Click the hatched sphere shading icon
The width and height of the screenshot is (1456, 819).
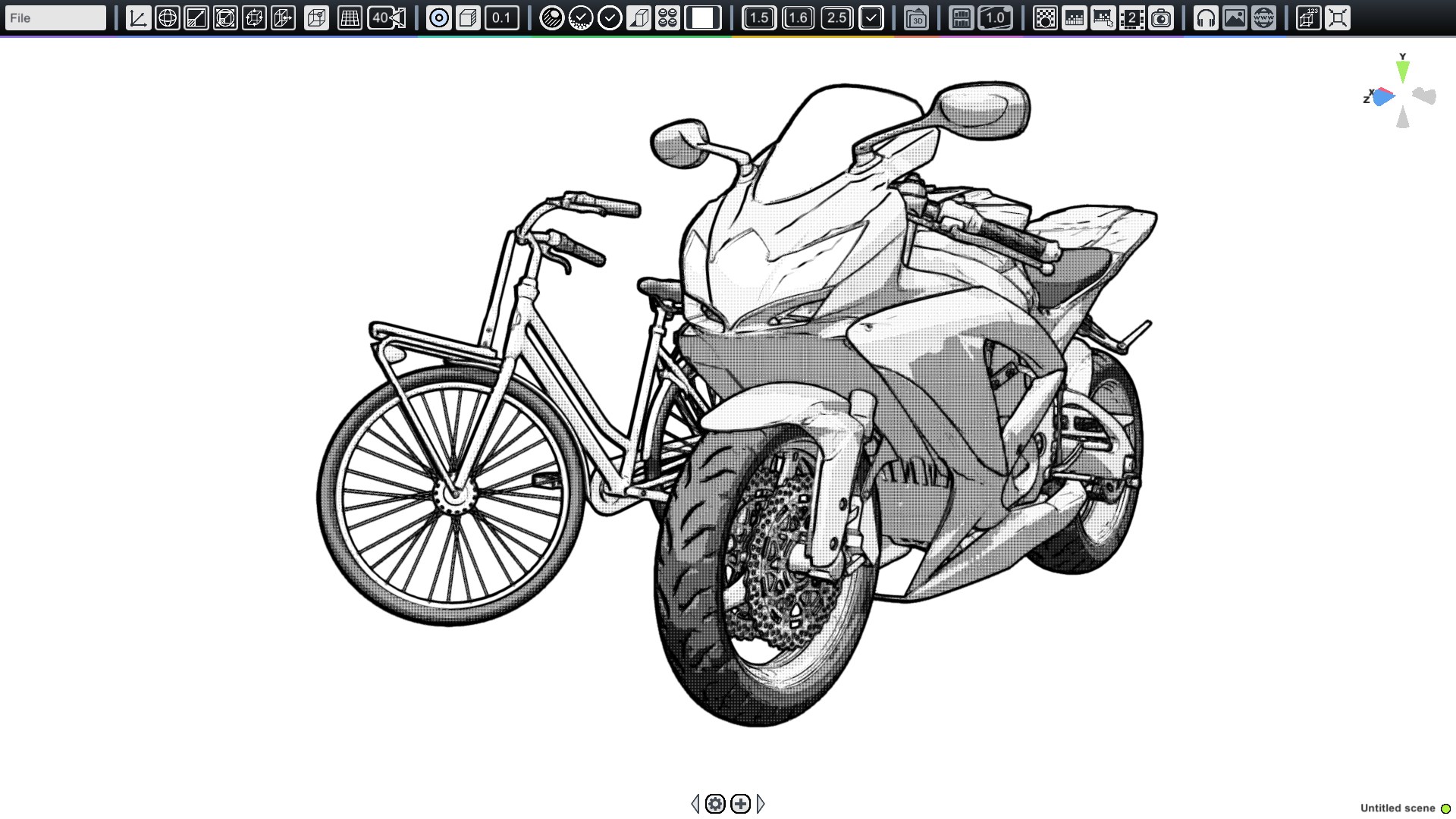551,17
